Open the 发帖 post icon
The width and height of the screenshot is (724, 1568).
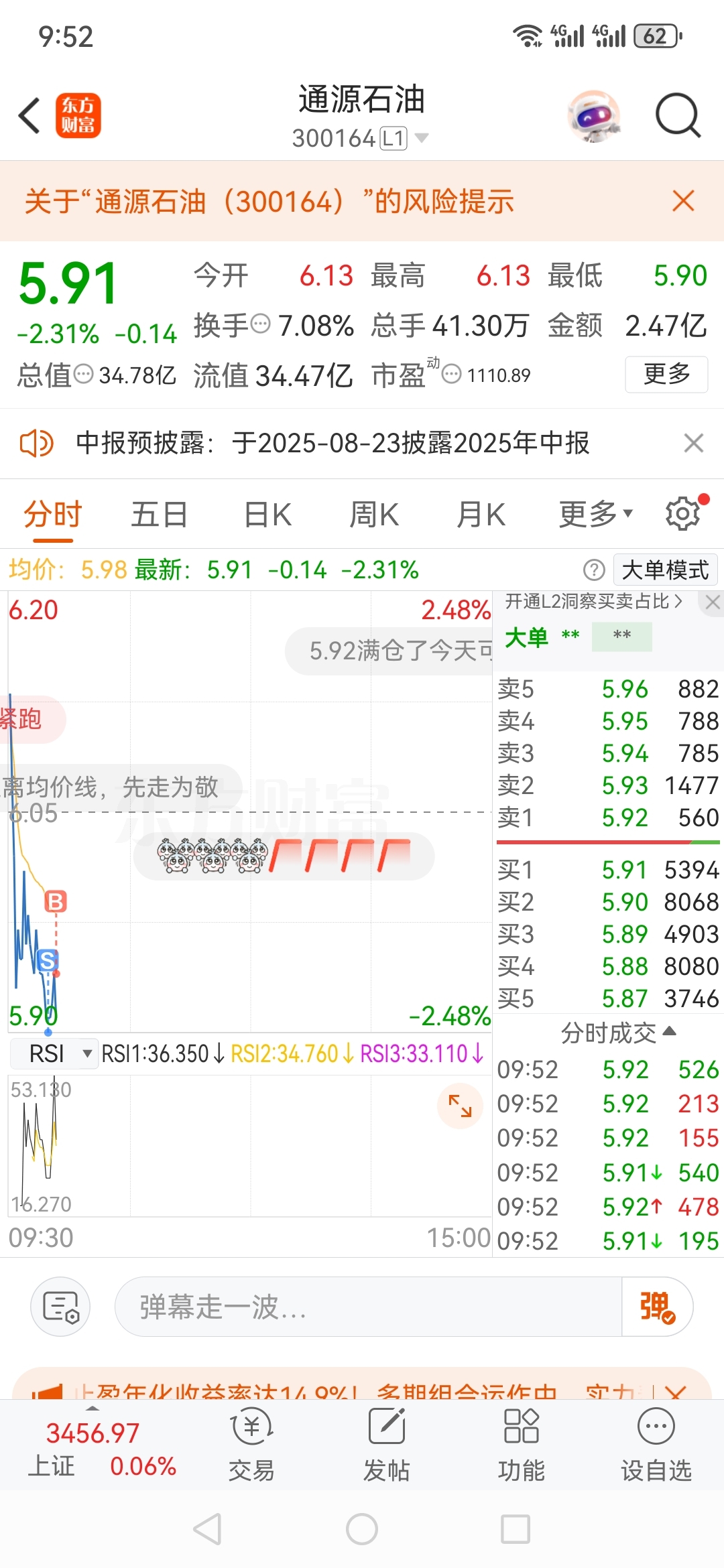pos(387,1443)
